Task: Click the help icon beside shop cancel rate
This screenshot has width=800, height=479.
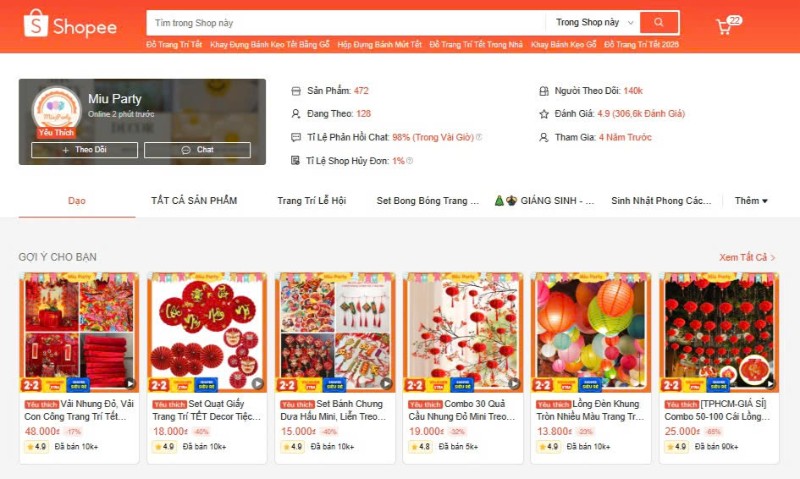Action: [409, 161]
